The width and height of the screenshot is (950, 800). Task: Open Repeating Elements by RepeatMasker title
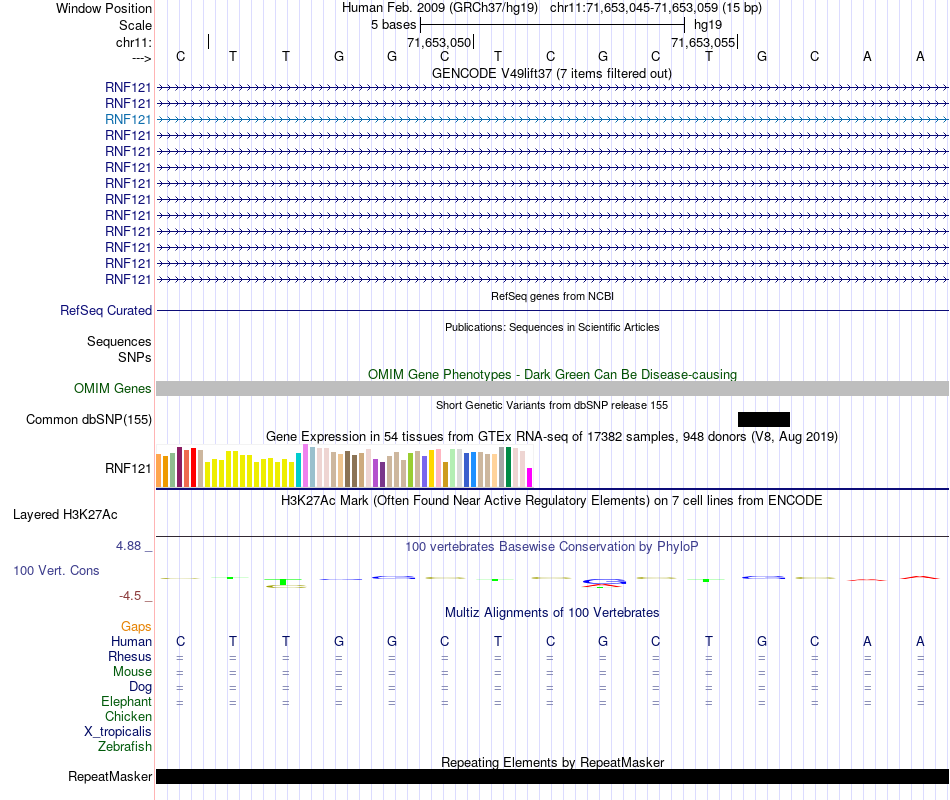(552, 762)
